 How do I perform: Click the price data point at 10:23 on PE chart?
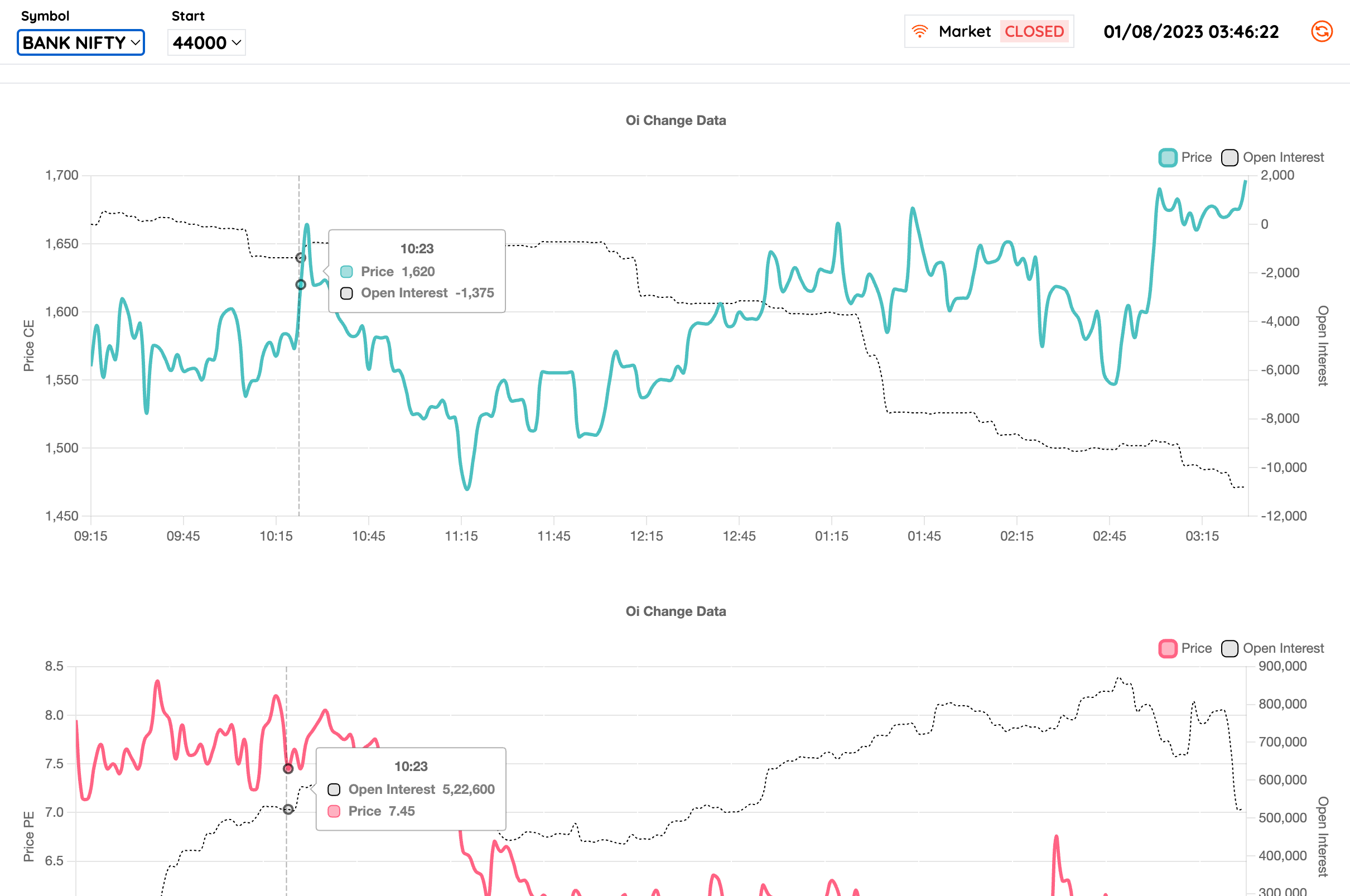point(288,769)
